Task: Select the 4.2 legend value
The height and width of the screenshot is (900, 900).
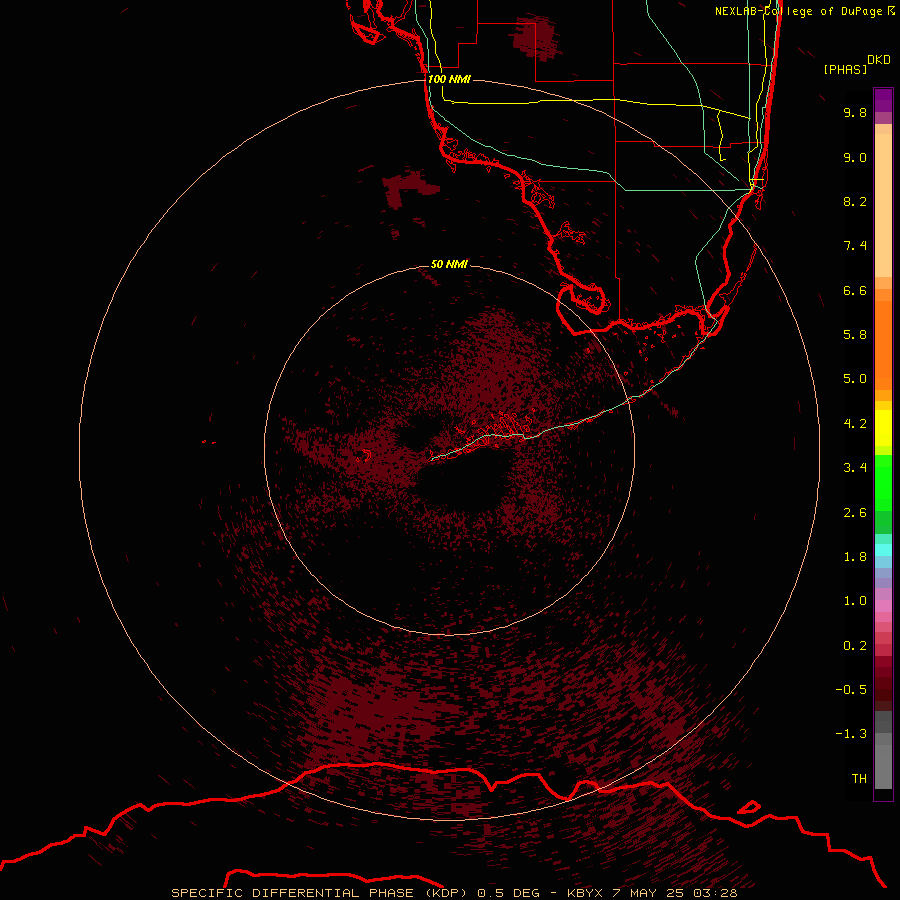Action: [855, 424]
